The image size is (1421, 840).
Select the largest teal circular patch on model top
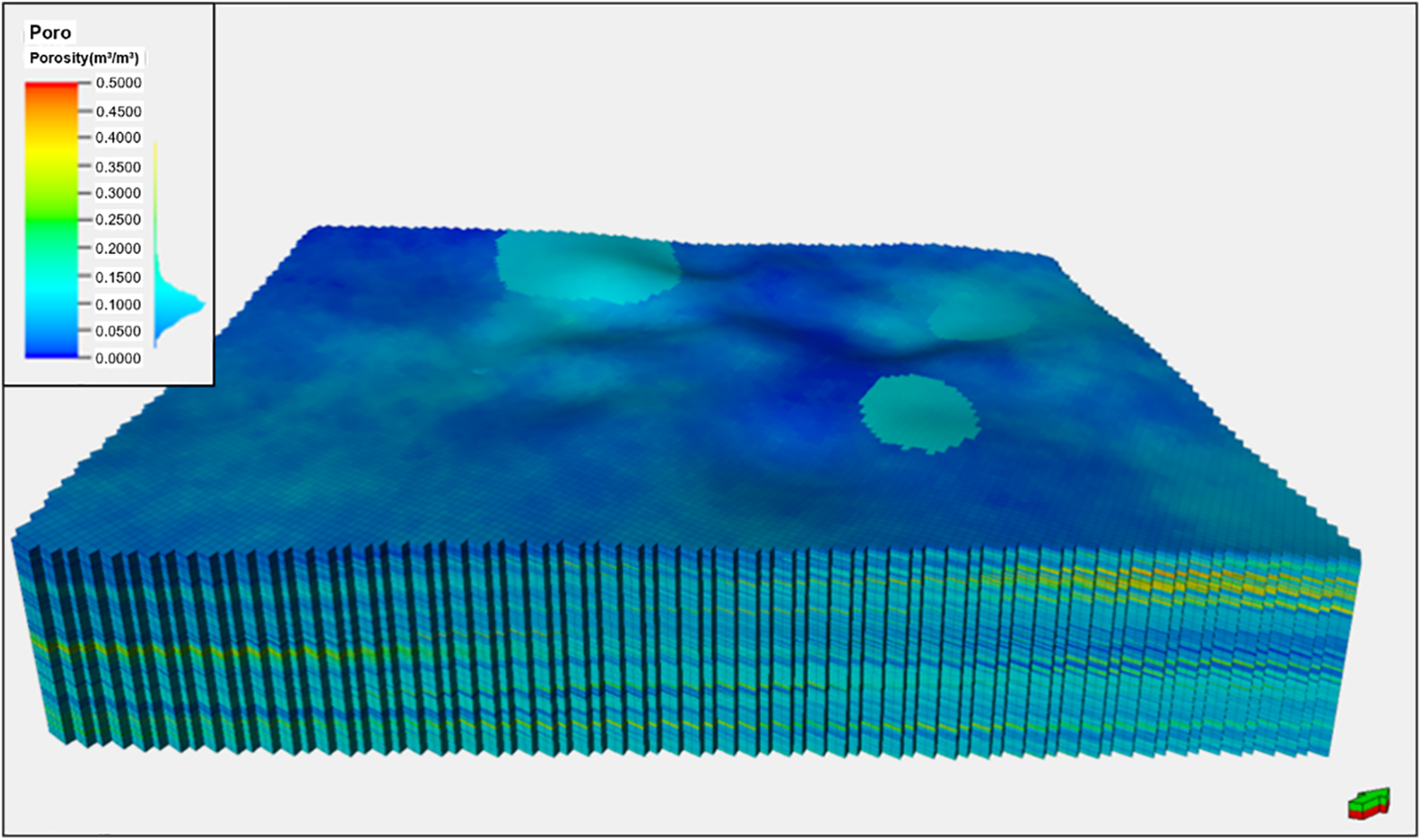[586, 266]
